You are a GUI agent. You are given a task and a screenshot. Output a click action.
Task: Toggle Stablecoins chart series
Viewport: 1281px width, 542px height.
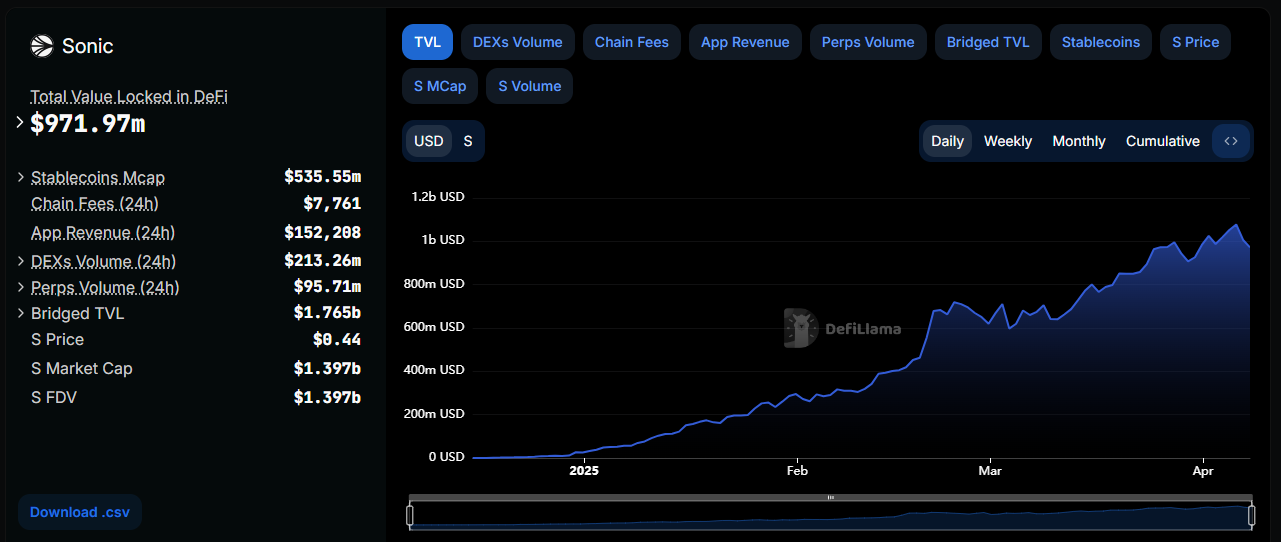click(x=1101, y=42)
